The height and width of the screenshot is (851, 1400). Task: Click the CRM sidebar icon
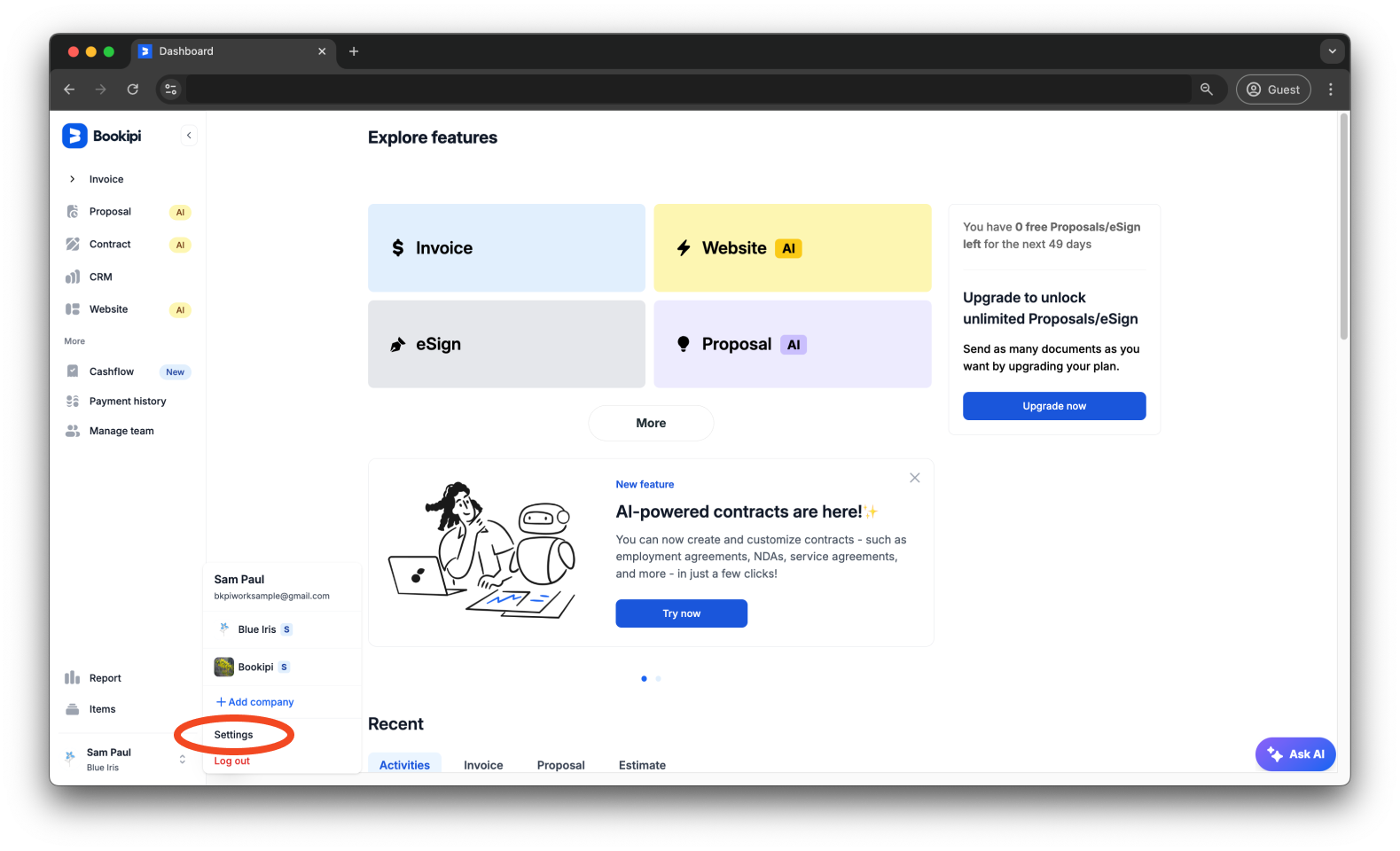click(73, 277)
